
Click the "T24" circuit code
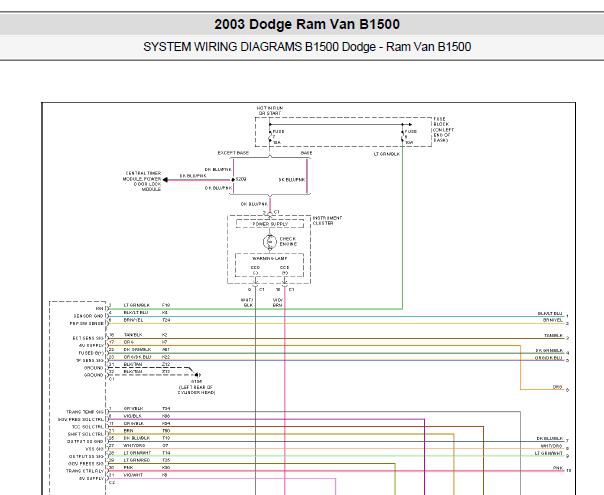point(166,320)
